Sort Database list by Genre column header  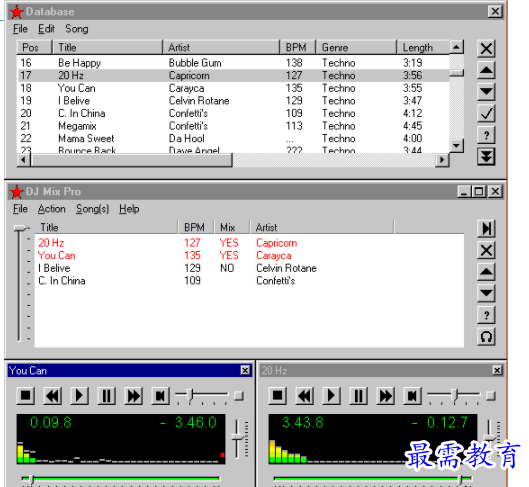tap(356, 48)
